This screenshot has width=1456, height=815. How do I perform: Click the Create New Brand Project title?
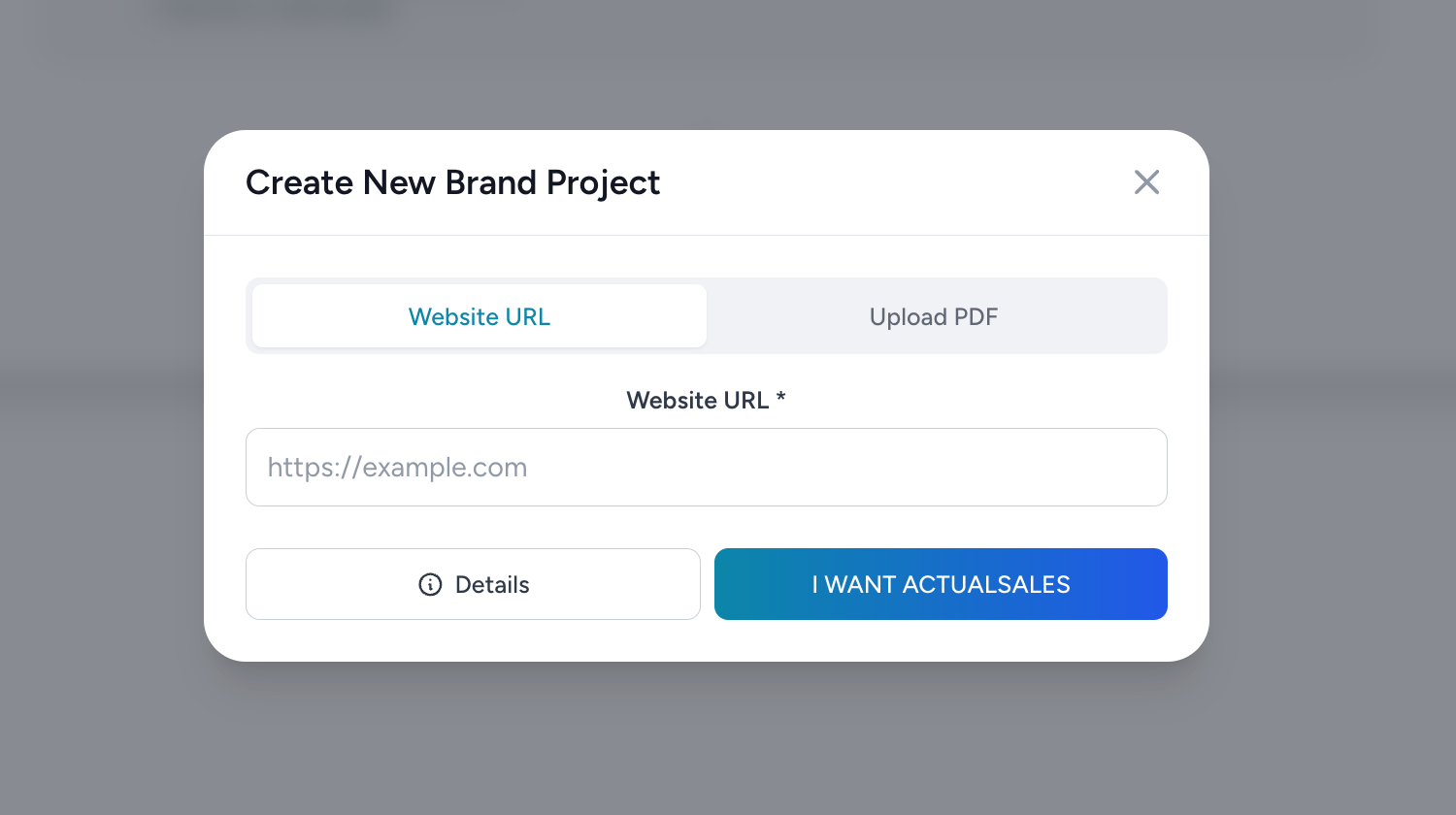tap(452, 182)
